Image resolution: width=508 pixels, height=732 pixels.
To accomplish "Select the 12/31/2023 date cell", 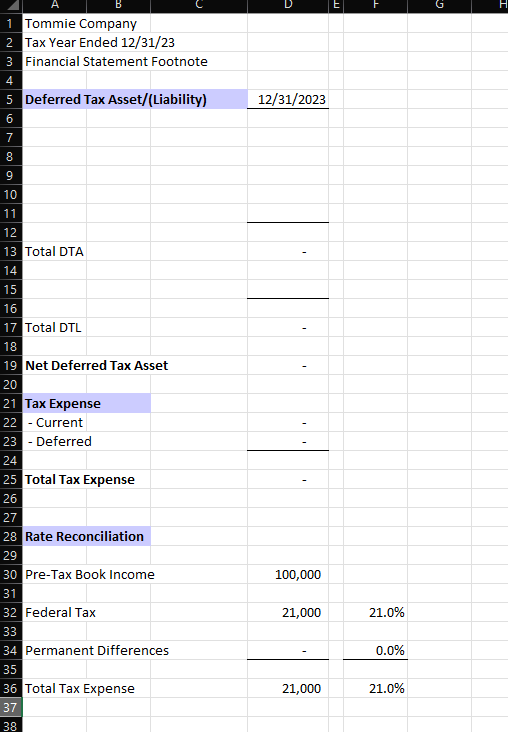I will click(288, 99).
